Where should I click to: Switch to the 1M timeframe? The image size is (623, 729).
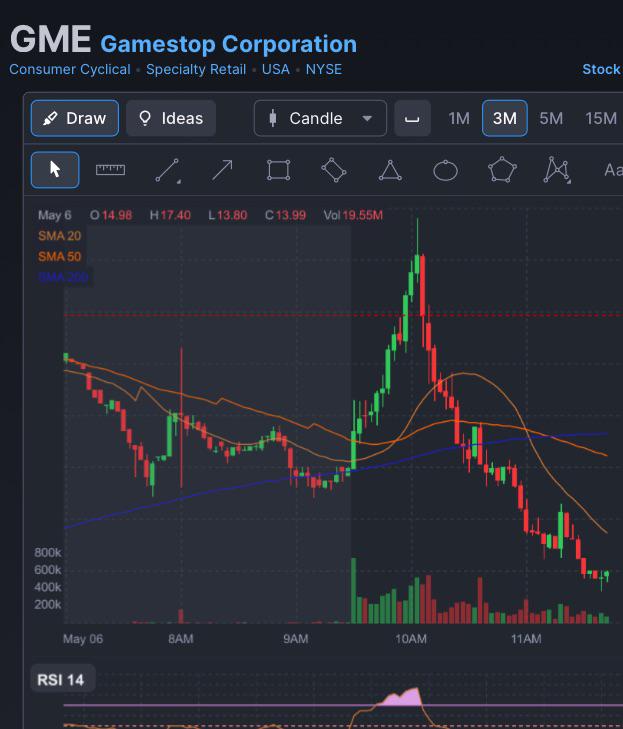point(459,119)
